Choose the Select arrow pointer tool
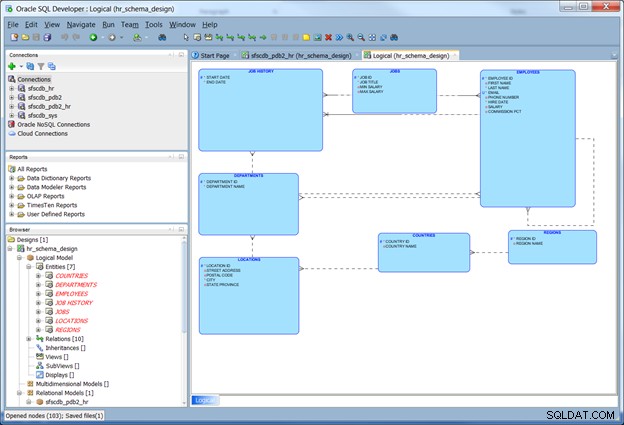Image resolution: width=624 pixels, height=425 pixels. [x=186, y=37]
